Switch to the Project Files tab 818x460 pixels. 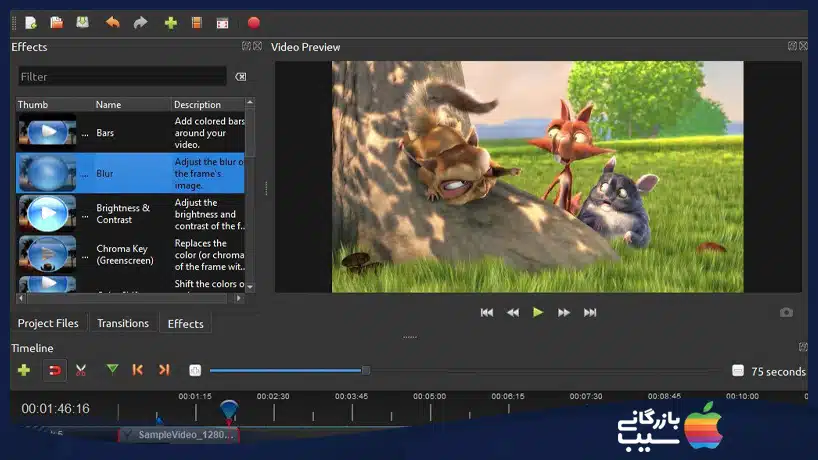[x=48, y=323]
